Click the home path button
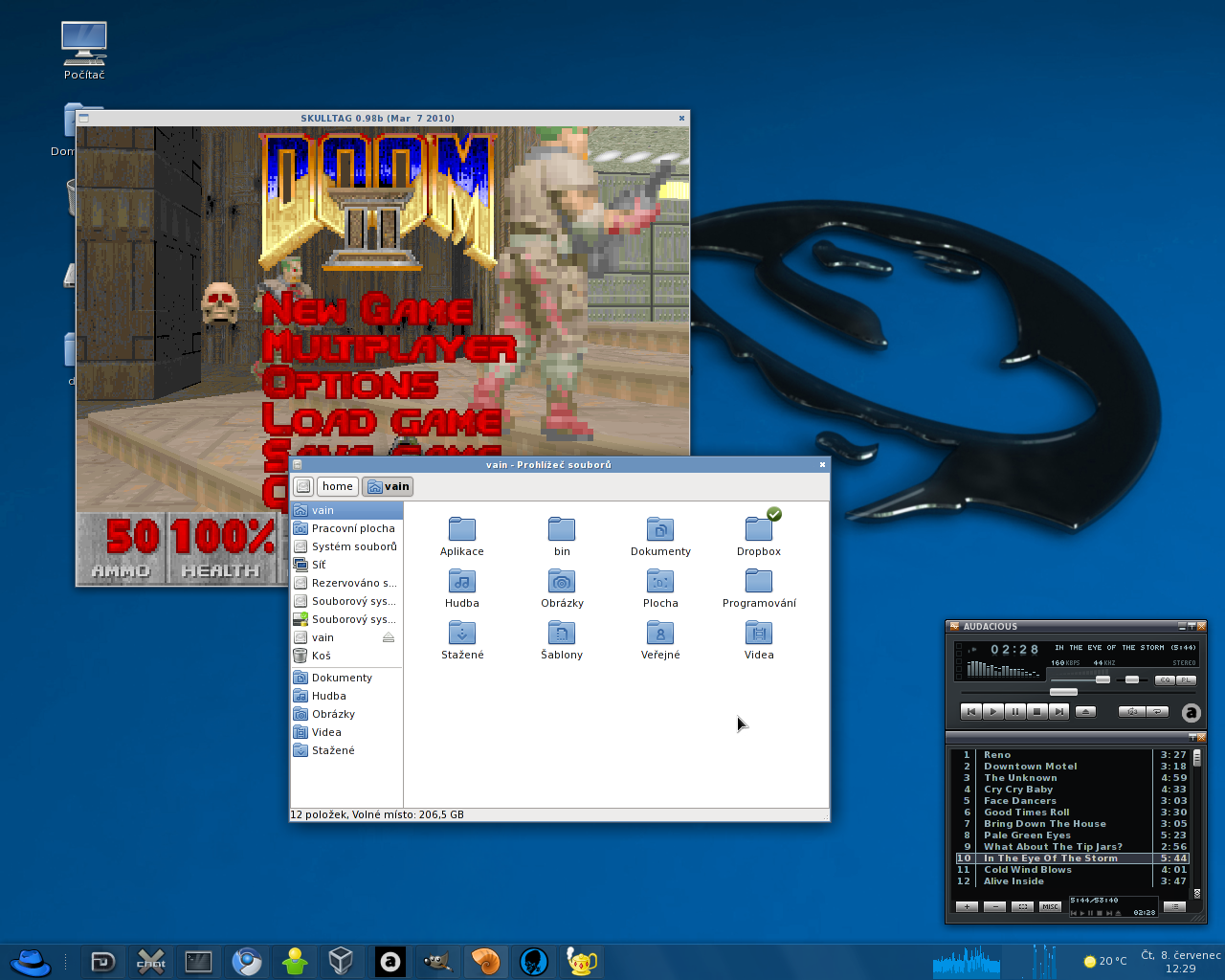 (x=337, y=486)
